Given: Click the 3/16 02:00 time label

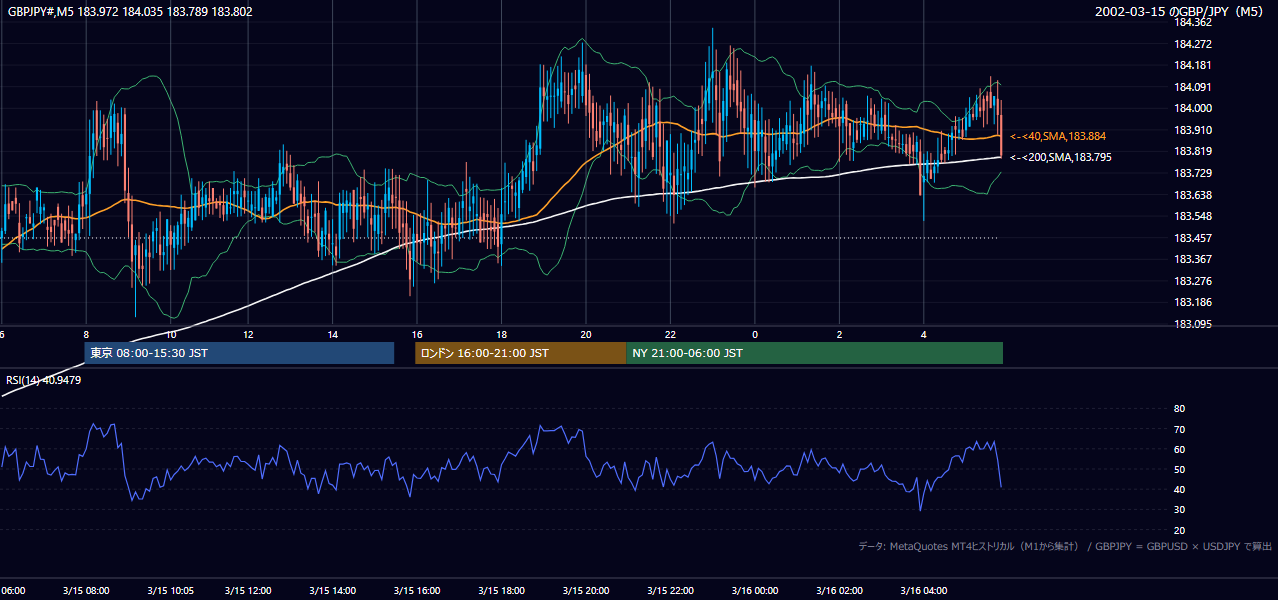Looking at the screenshot, I should click(x=839, y=591).
